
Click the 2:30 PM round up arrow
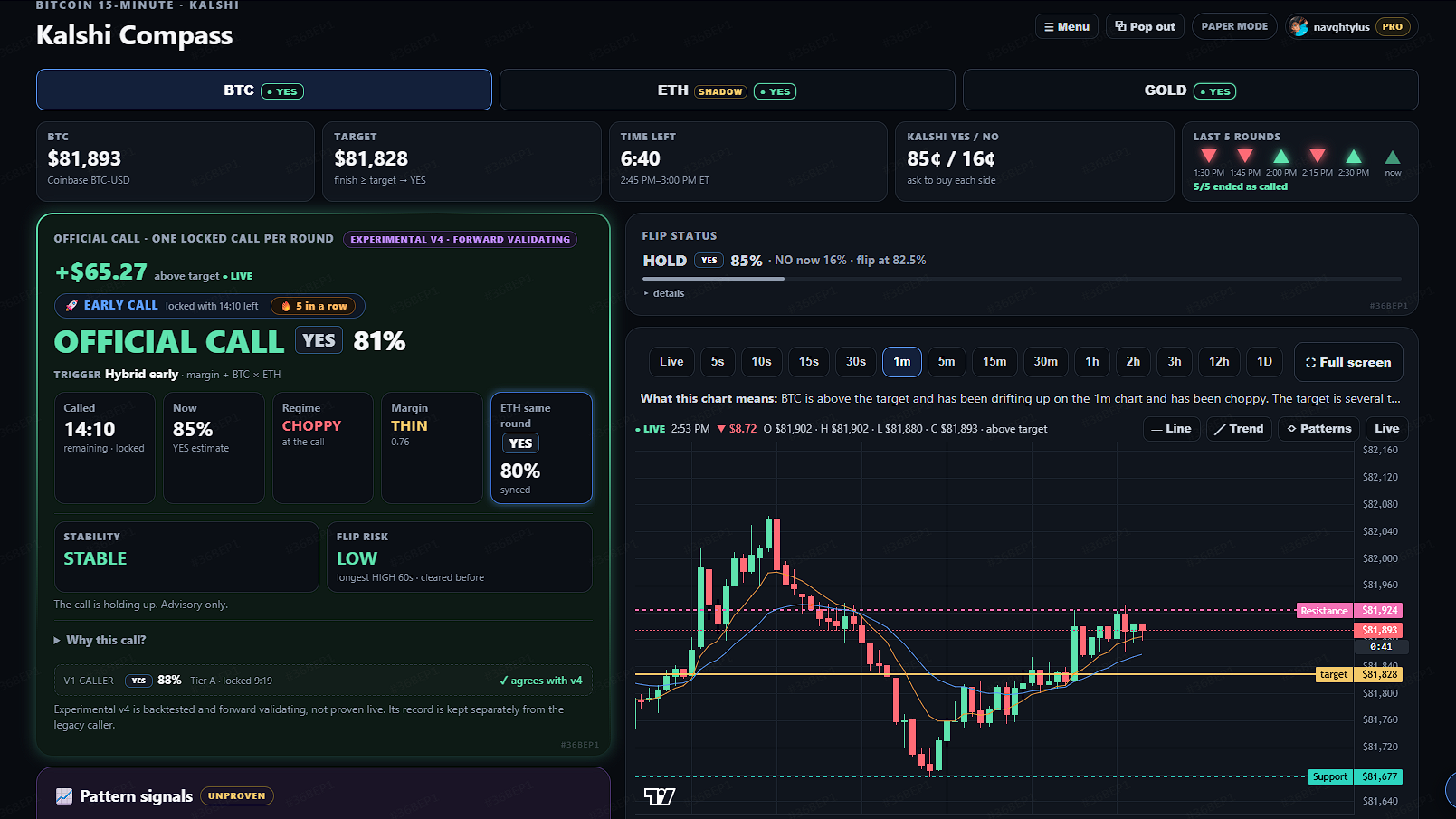(1354, 157)
